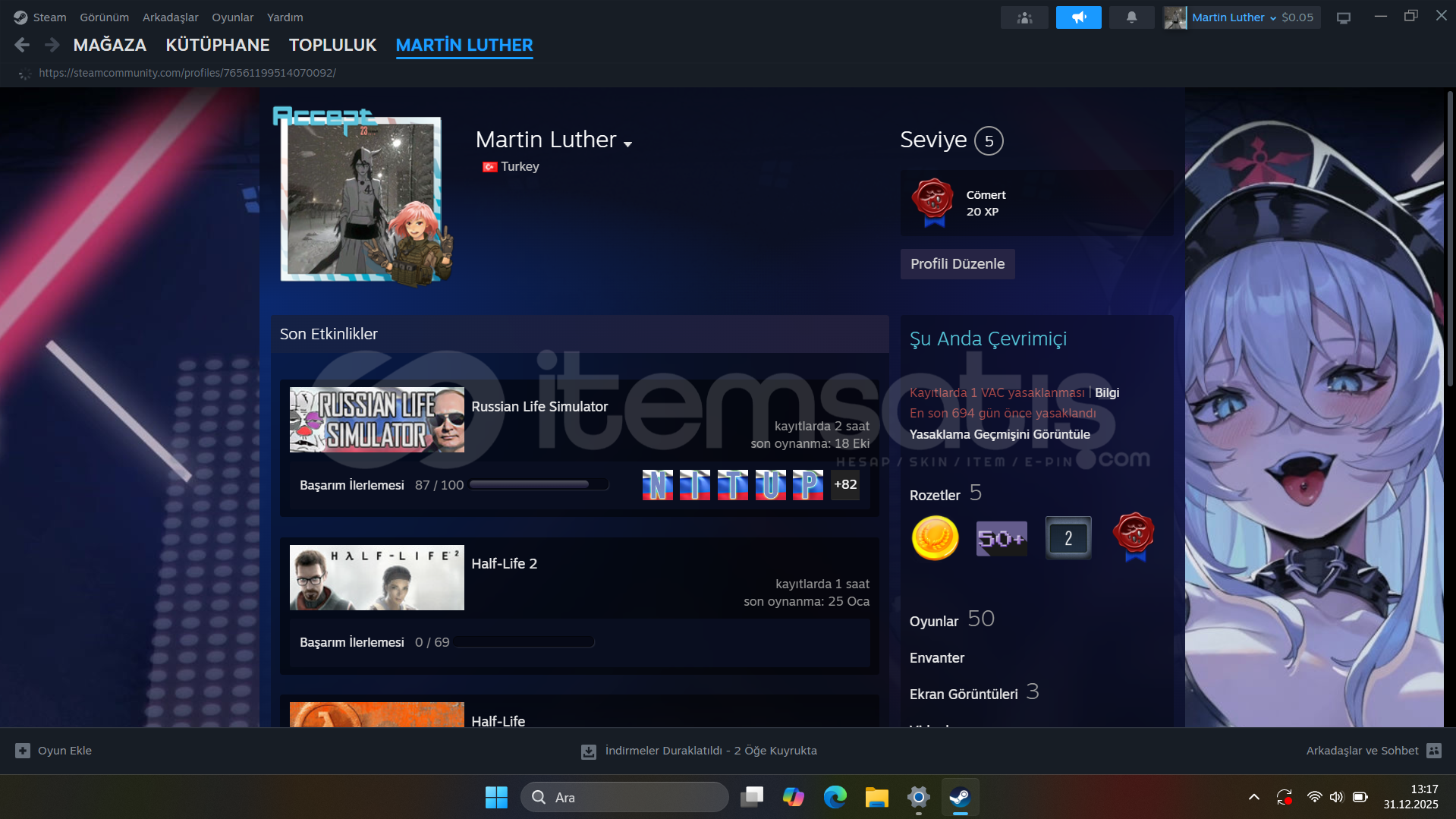
Task: Open the Bilgi link for VAC ban
Action: pyautogui.click(x=1107, y=392)
